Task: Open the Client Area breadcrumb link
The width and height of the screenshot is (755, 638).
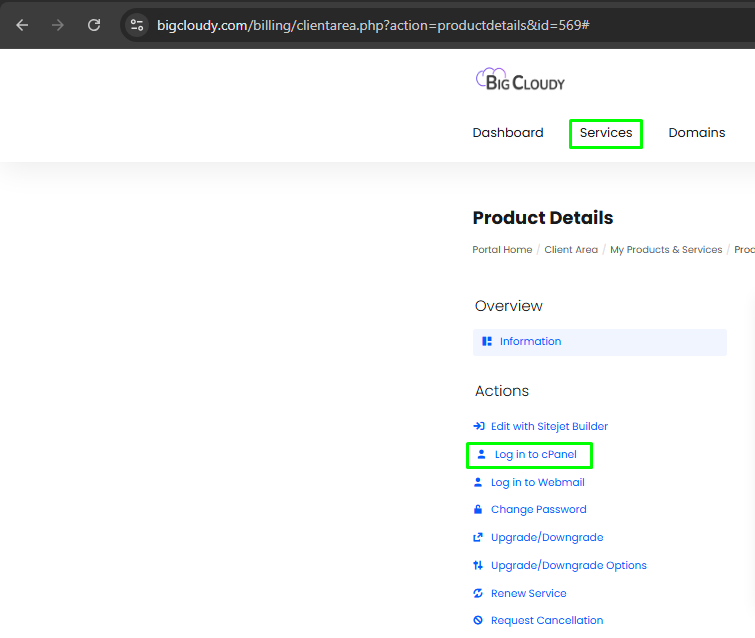Action: coord(571,250)
